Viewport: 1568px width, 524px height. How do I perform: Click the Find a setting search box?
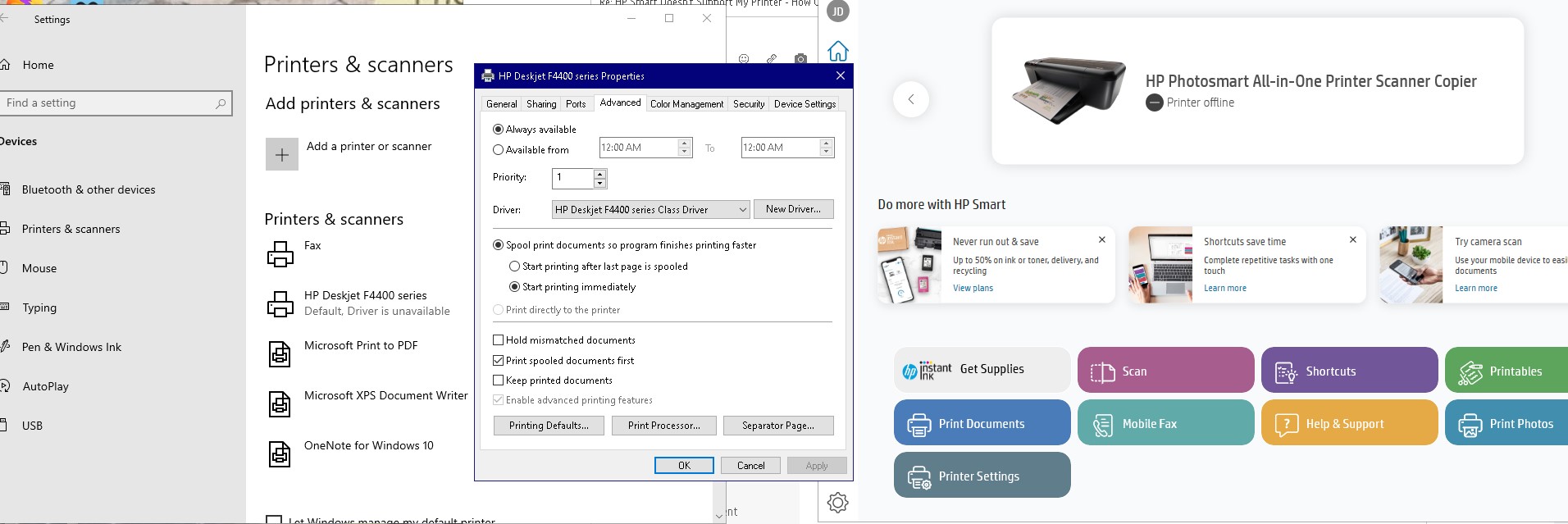[x=115, y=103]
